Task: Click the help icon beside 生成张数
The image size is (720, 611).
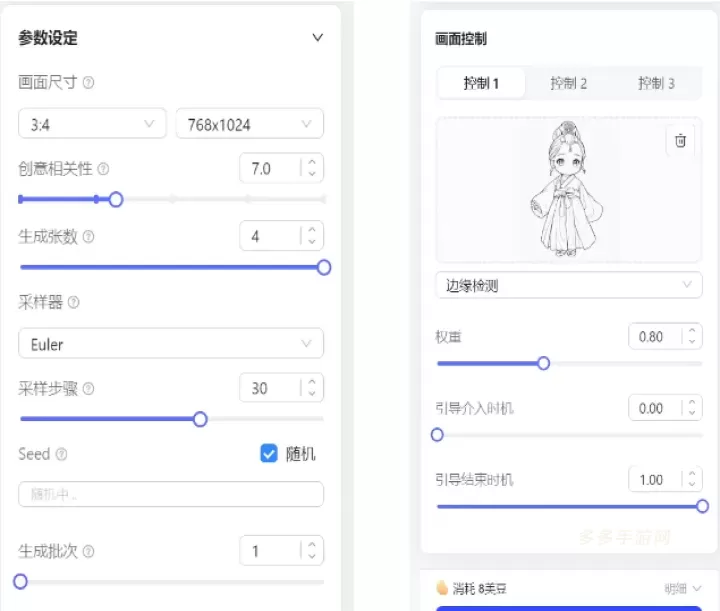Action: [89, 237]
